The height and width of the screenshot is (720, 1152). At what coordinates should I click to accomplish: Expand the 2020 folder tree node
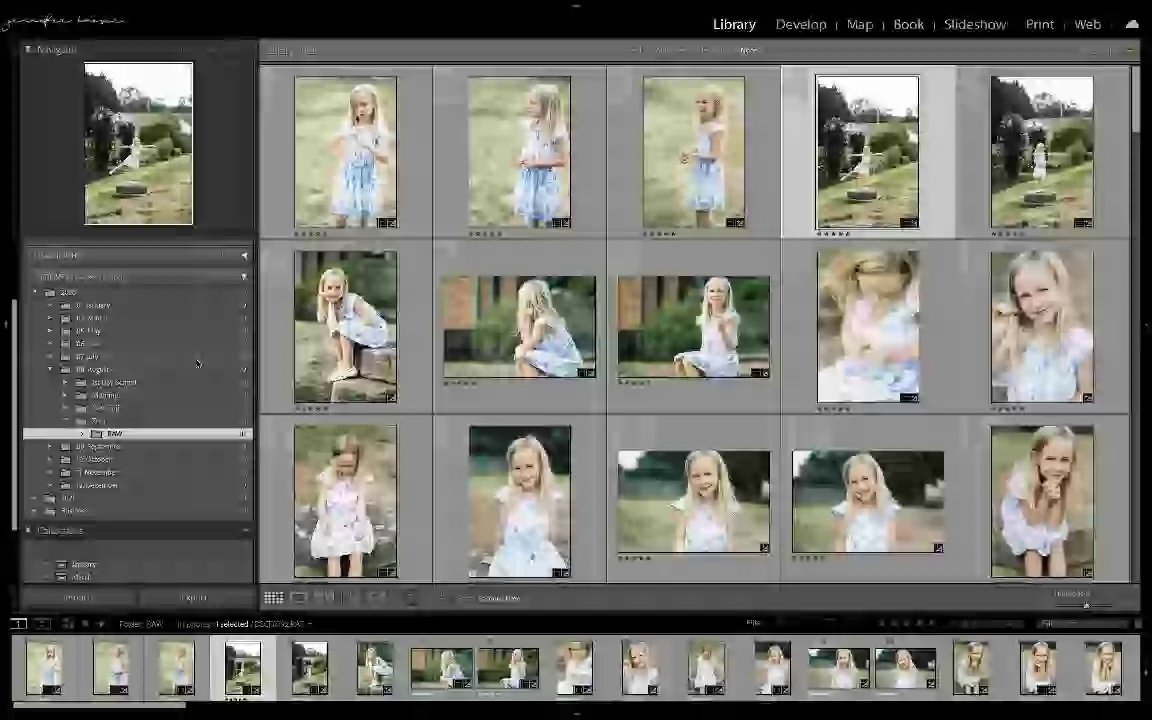(35, 292)
